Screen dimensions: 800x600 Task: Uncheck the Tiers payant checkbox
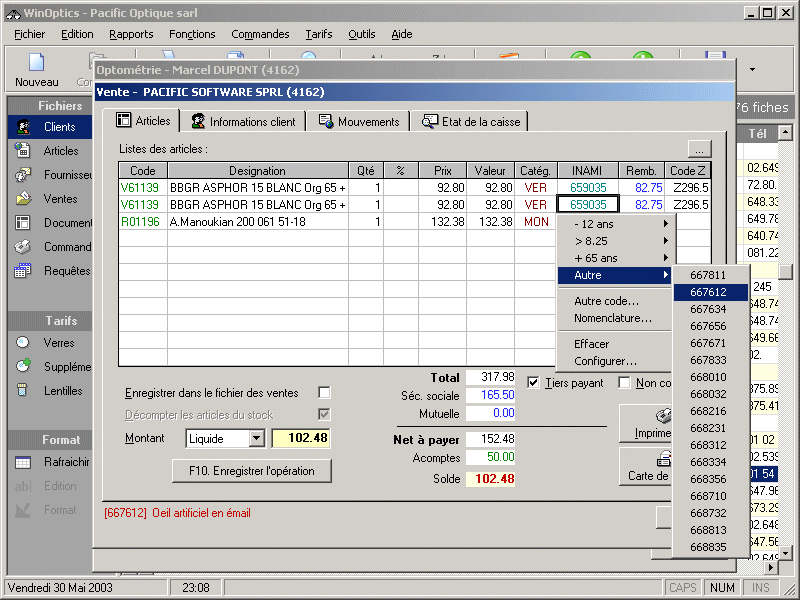pyautogui.click(x=533, y=383)
